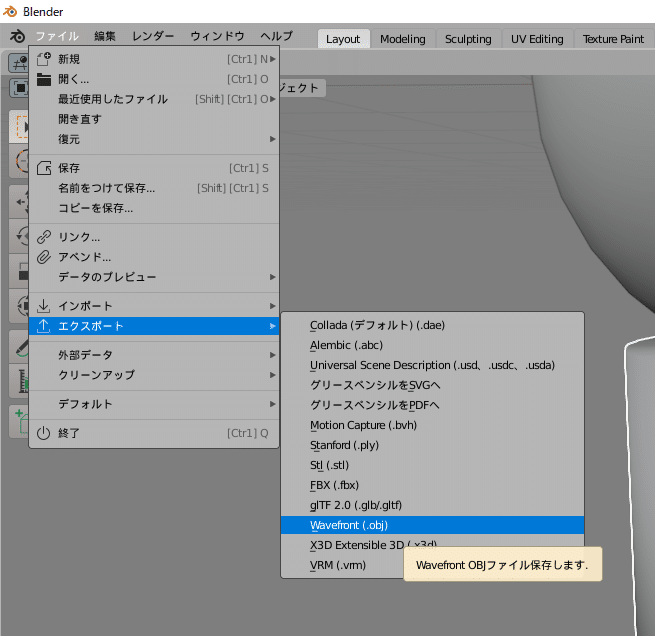Image resolution: width=655 pixels, height=636 pixels.
Task: Switch to the Layout workspace tab
Action: point(343,39)
